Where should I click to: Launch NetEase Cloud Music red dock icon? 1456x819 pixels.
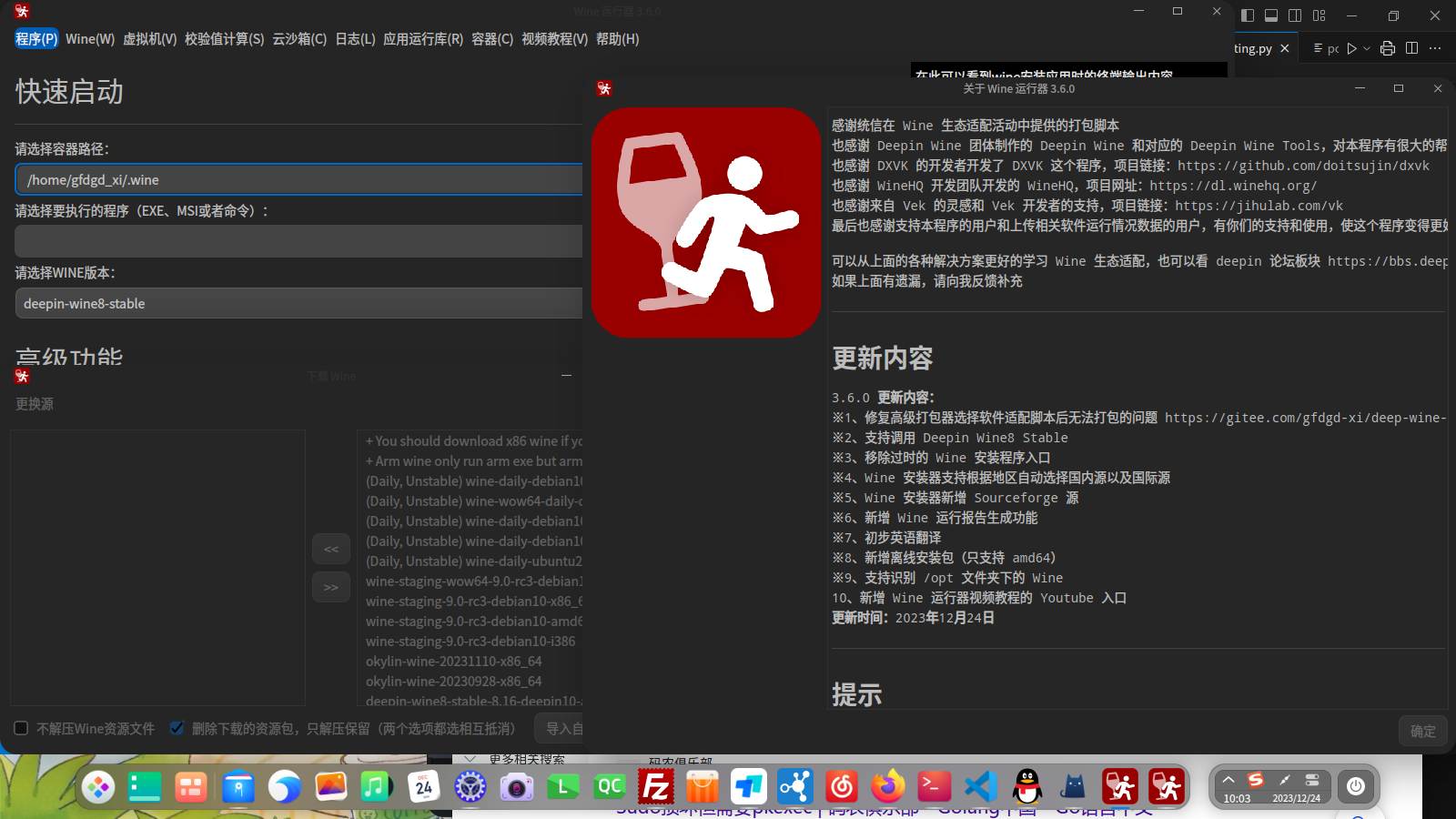842,786
